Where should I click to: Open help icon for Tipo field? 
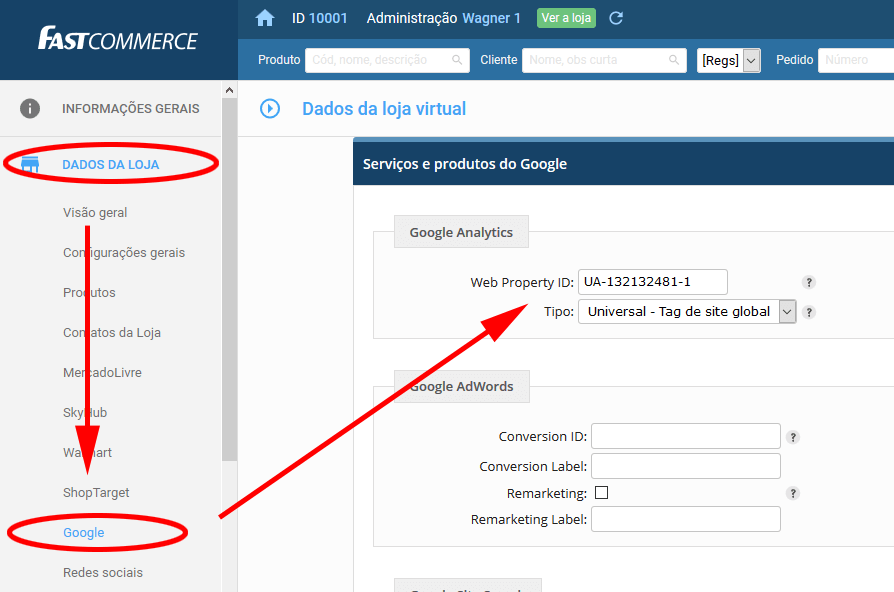click(x=808, y=313)
